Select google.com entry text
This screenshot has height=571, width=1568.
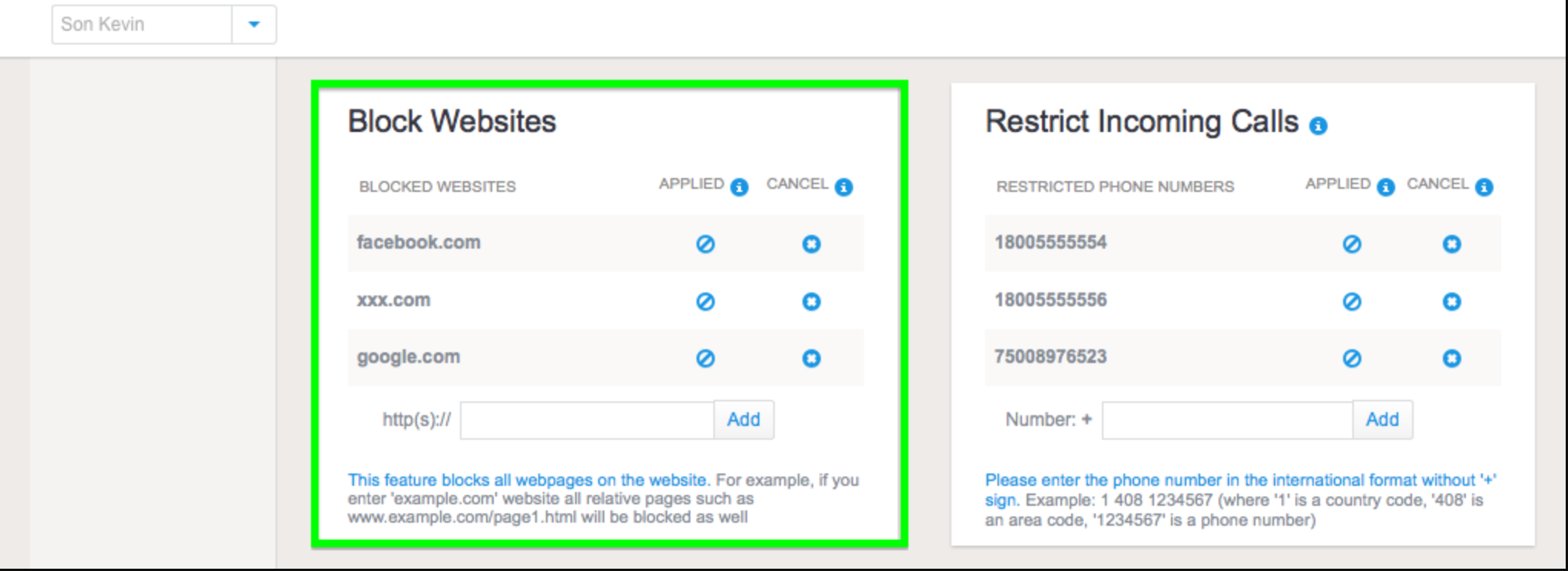point(409,358)
